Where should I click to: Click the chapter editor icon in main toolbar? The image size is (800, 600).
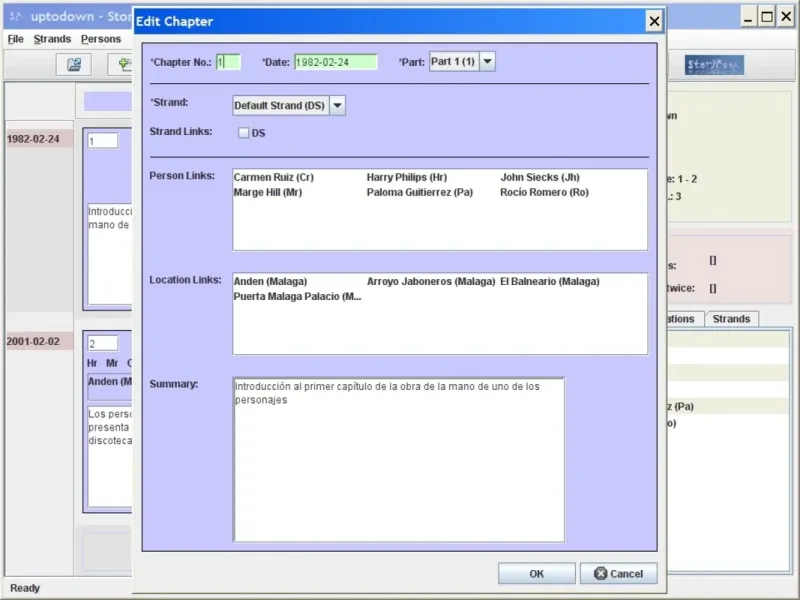(73, 64)
